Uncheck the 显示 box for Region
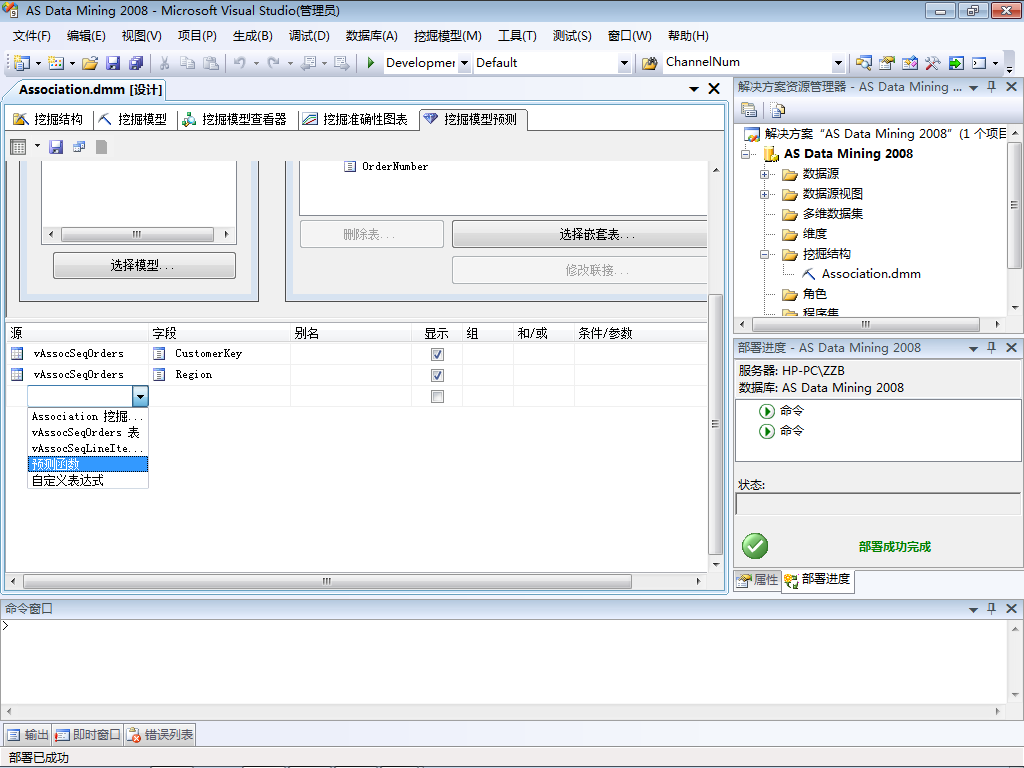 [x=438, y=375]
